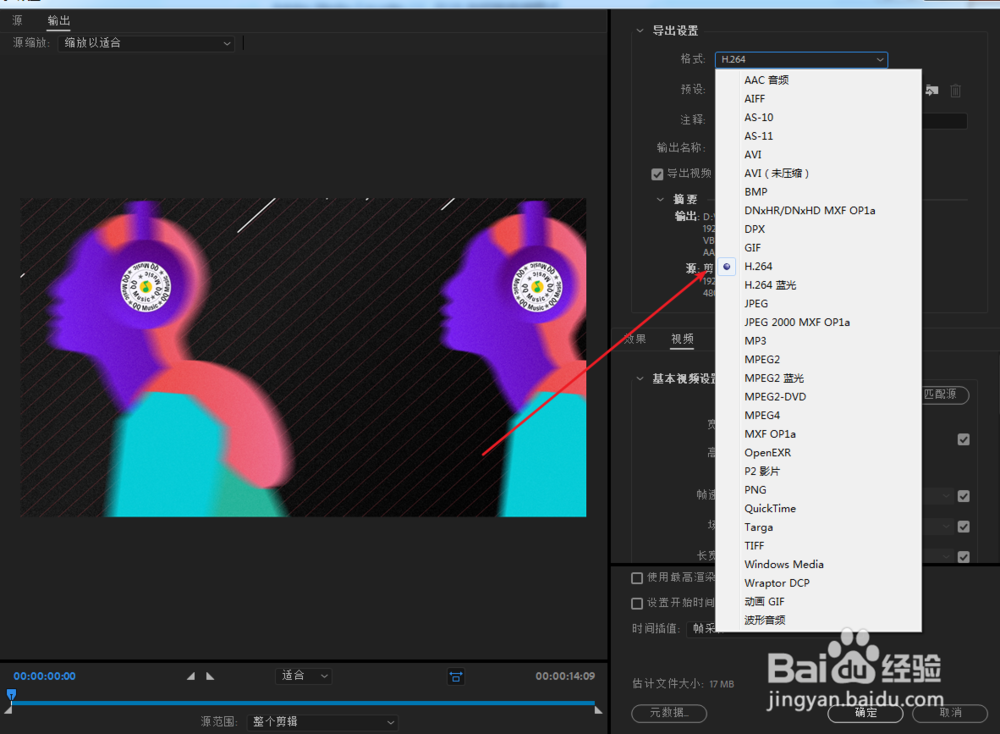Screen dimensions: 1000x734
Task: Select MPEG2-DVD format
Action: (x=818, y=397)
